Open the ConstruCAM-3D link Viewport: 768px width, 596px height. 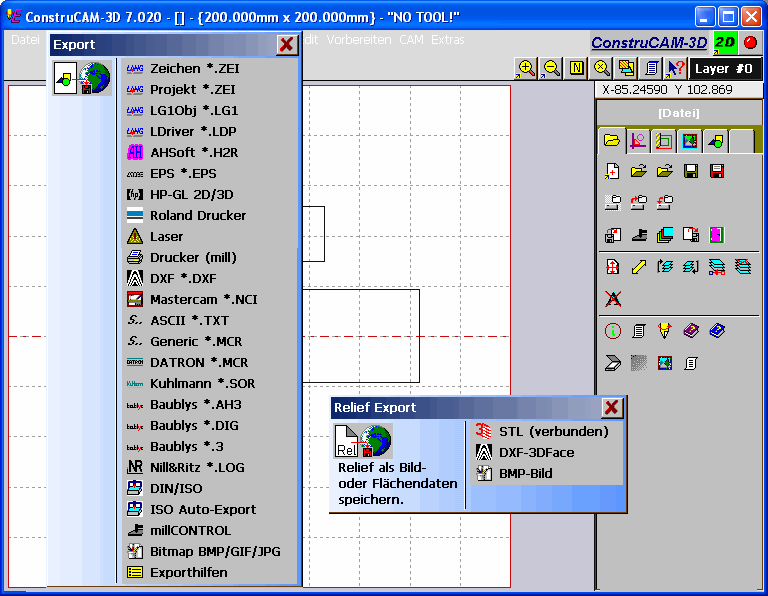pyautogui.click(x=649, y=43)
